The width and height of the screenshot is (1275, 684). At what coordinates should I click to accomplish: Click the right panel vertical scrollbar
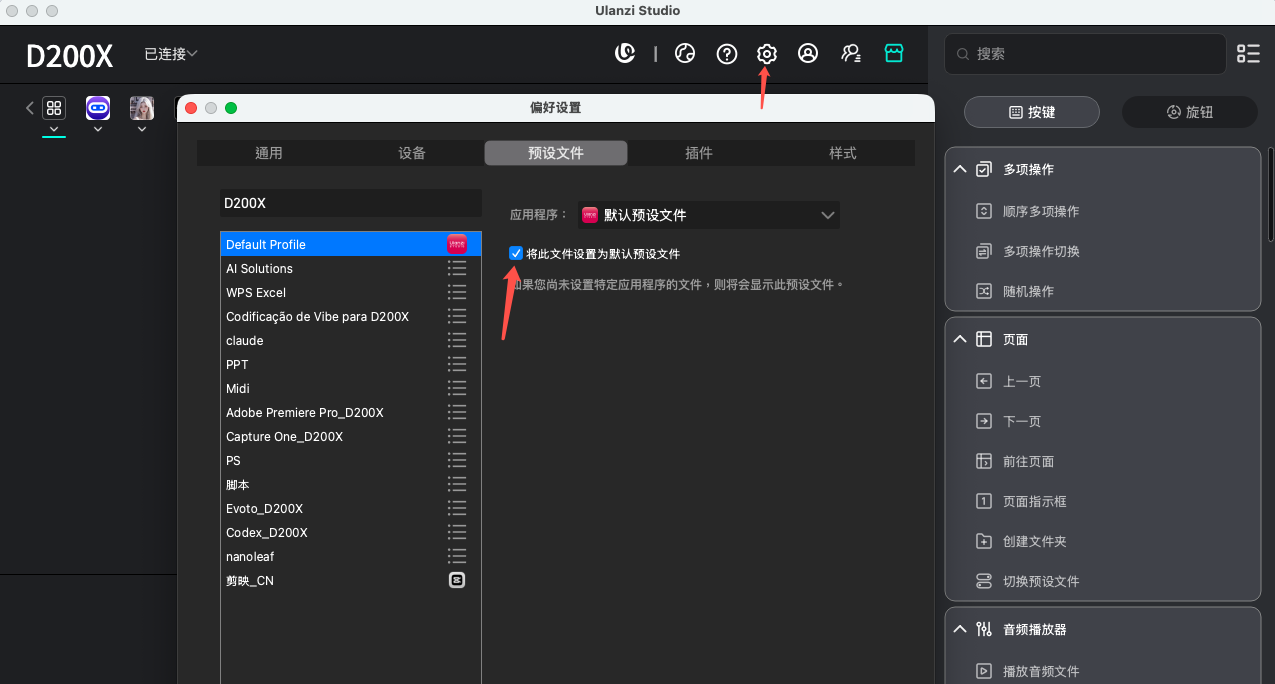1271,195
